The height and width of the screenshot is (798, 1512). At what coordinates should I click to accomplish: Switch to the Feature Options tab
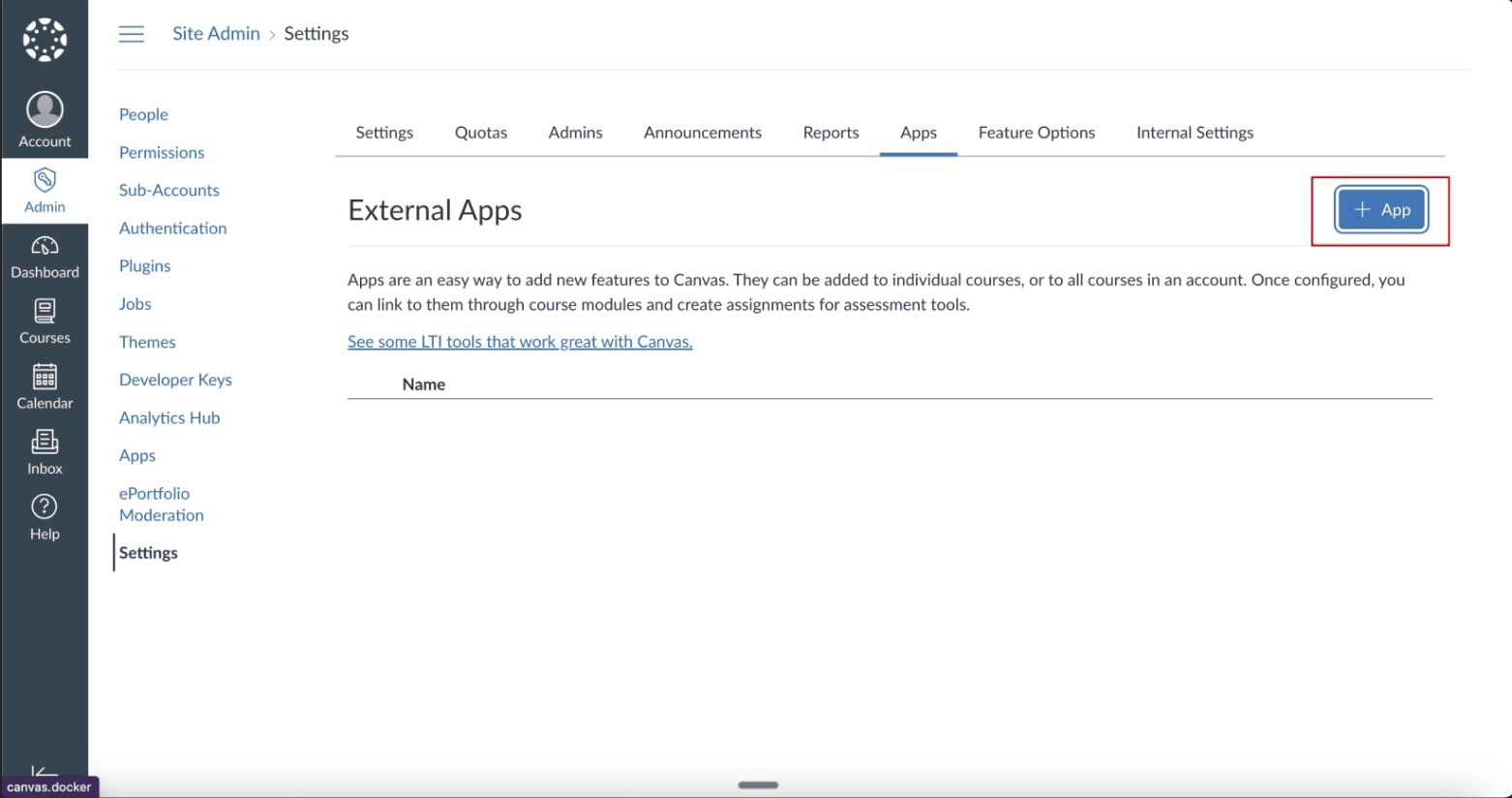1036,133
